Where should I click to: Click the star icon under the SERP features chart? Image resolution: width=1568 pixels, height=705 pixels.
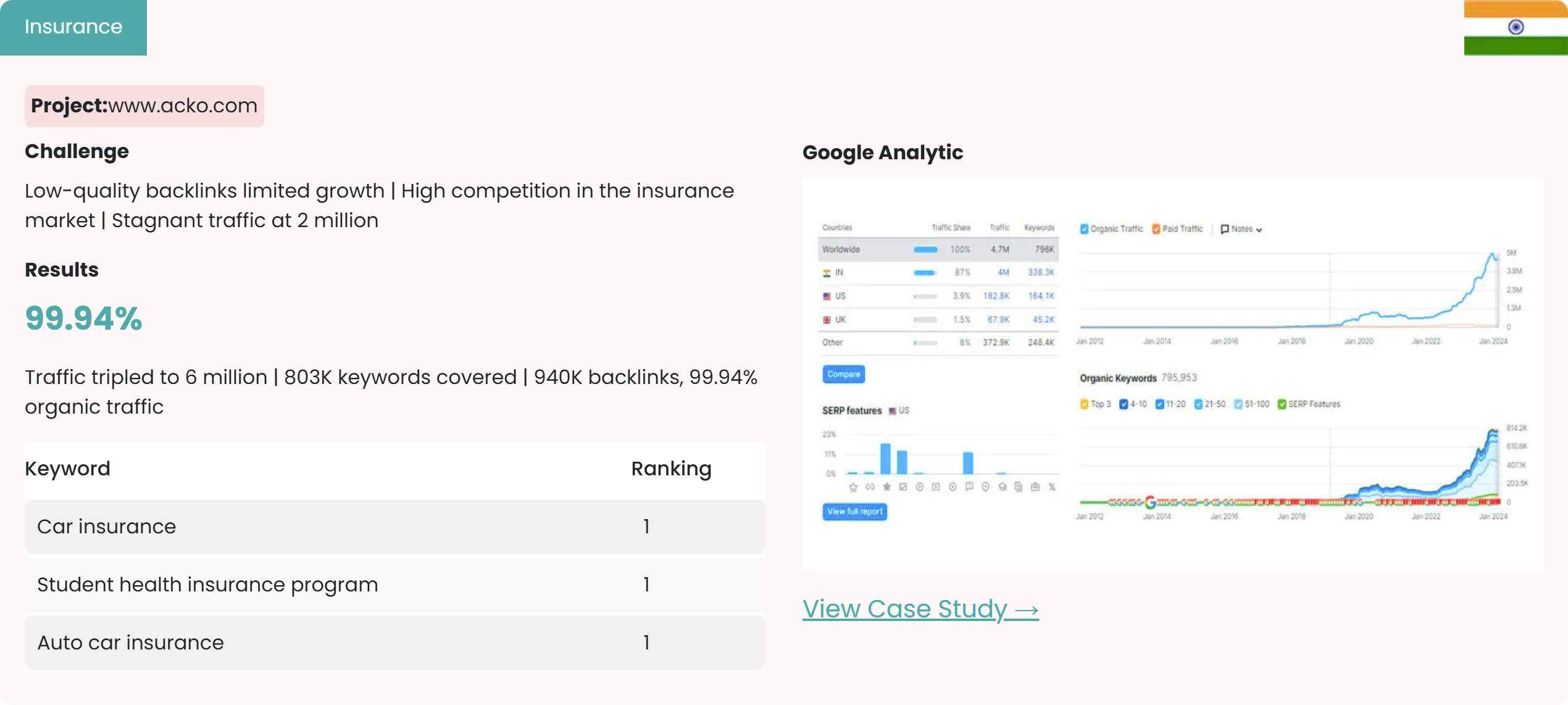coord(886,486)
